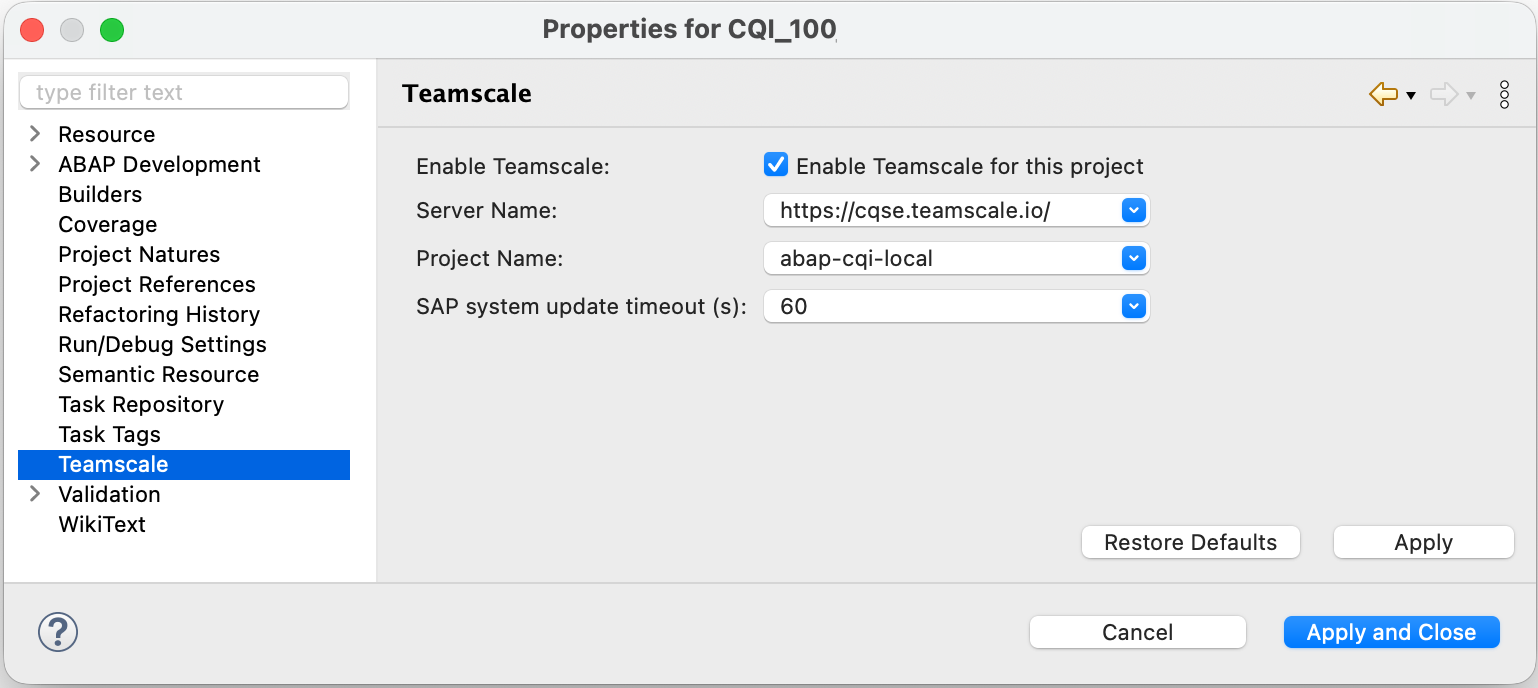Open the three-dot view menu
Screen dimensions: 1538x688
coord(1504,93)
